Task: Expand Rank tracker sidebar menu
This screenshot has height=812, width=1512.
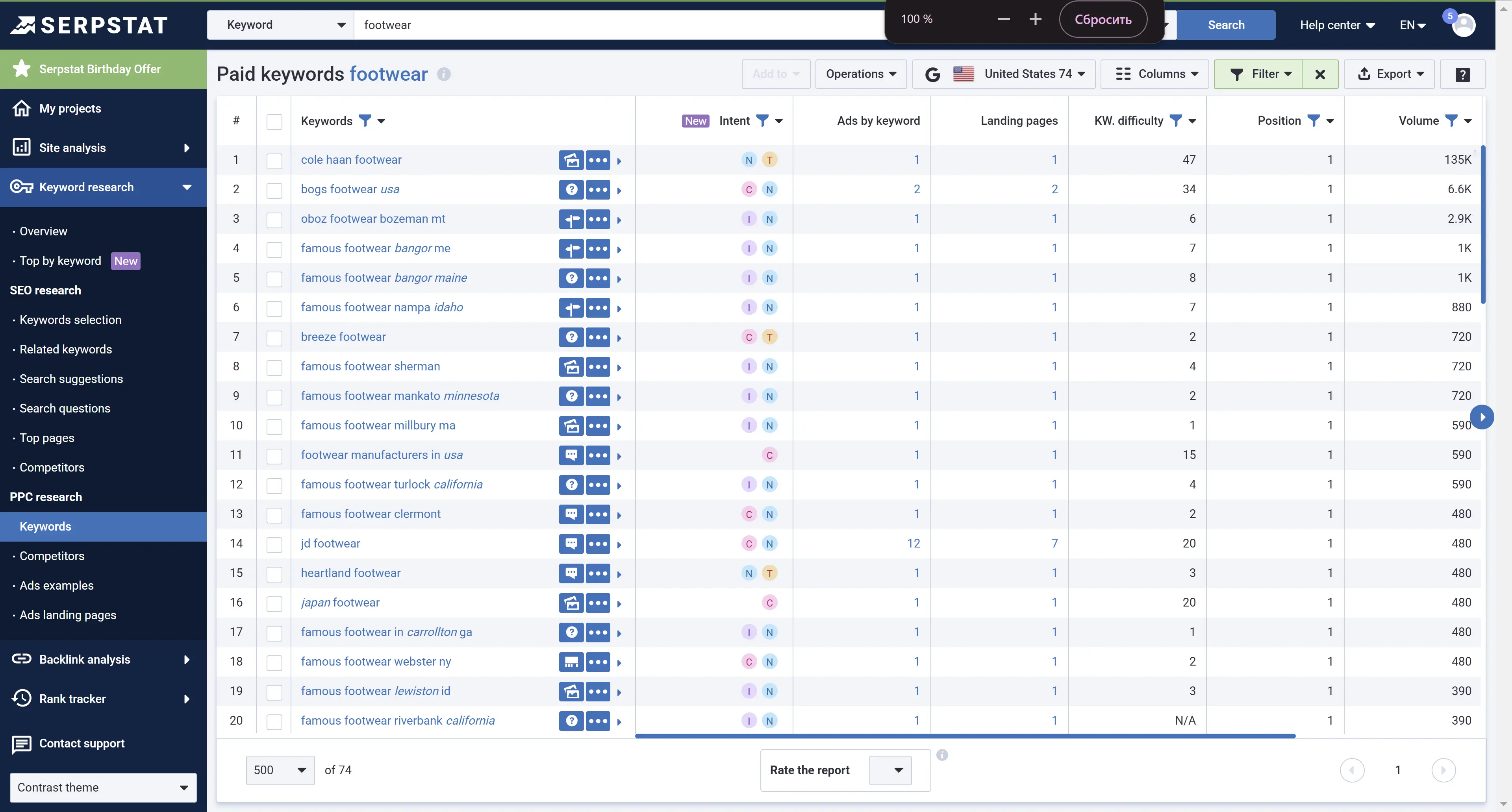Action: 103,699
